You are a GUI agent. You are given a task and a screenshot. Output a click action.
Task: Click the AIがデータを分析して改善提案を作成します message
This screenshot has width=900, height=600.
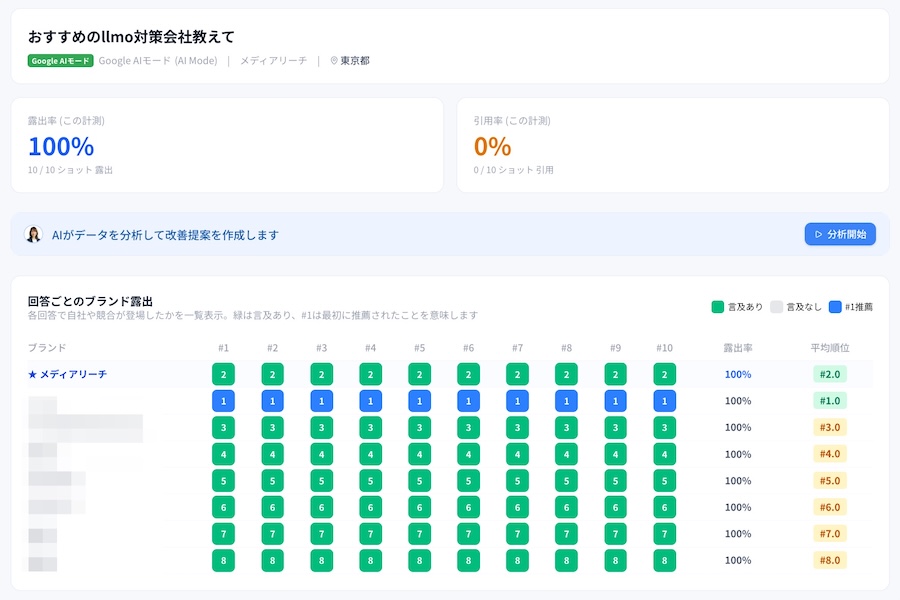point(165,235)
